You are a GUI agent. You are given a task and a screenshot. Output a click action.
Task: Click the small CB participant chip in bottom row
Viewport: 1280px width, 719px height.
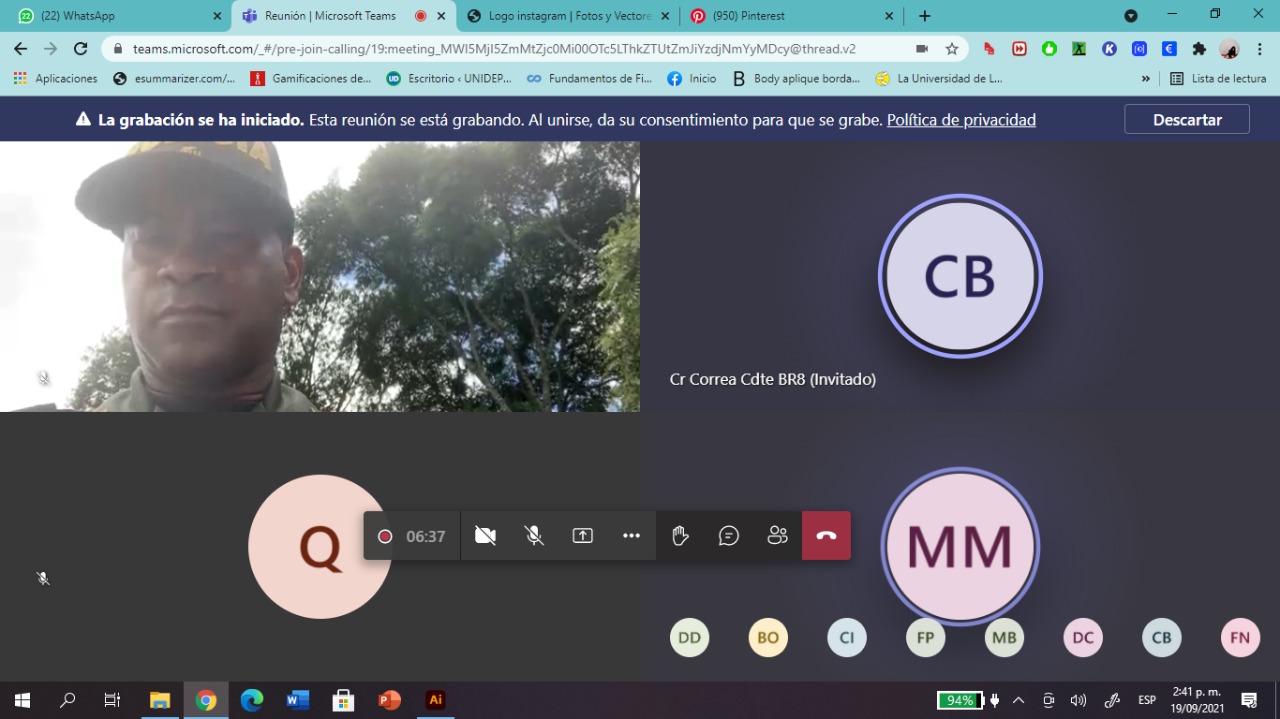click(x=1161, y=638)
